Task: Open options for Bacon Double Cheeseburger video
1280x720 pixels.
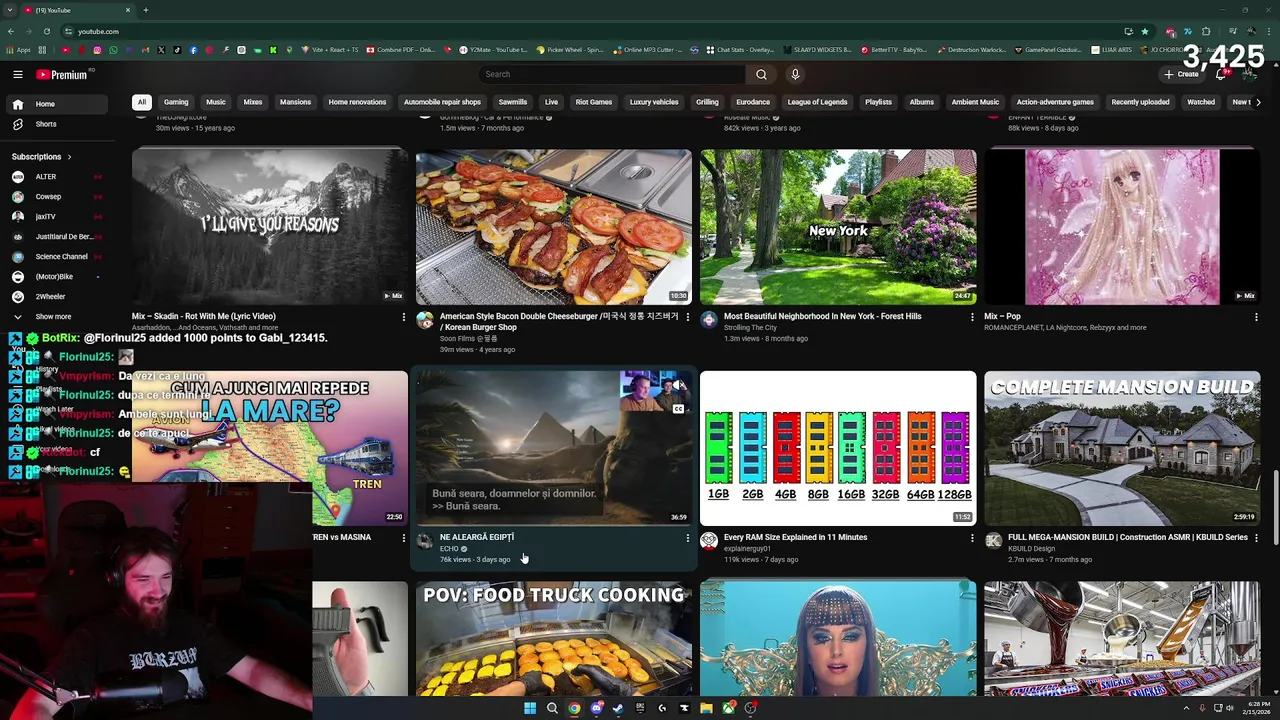Action: (x=688, y=317)
